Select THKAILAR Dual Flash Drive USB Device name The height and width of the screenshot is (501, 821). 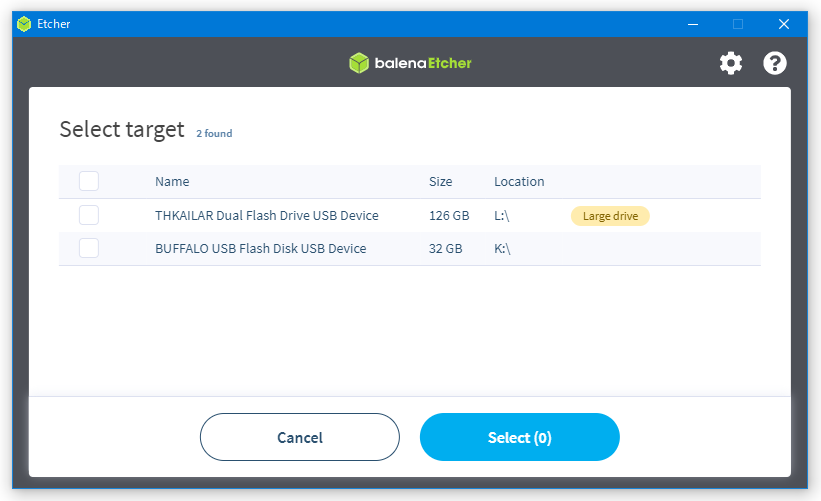pyautogui.click(x=267, y=216)
